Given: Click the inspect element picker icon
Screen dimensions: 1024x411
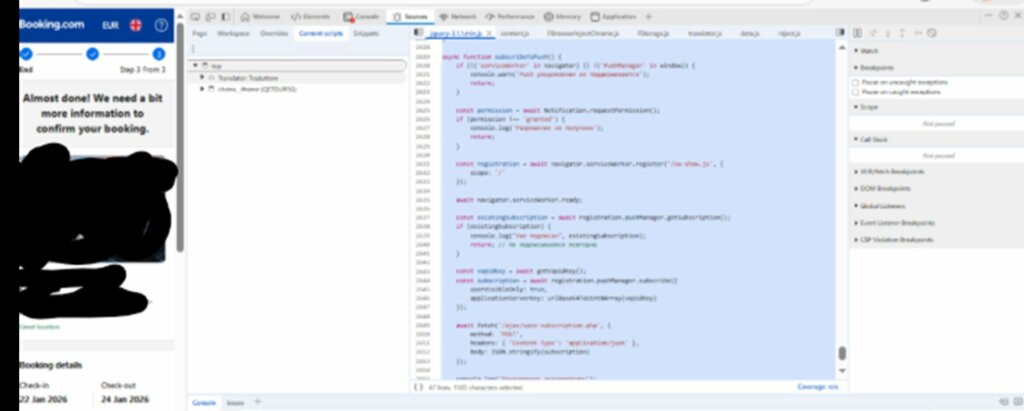Looking at the screenshot, I should click(x=195, y=17).
